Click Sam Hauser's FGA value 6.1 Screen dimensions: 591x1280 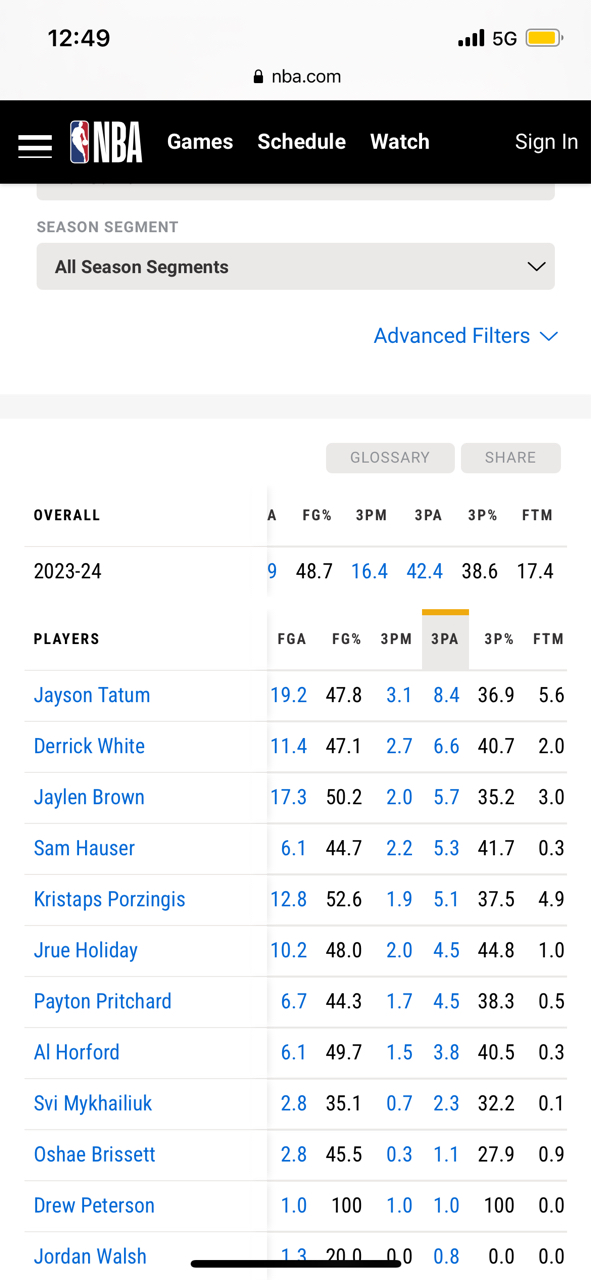[x=294, y=848]
